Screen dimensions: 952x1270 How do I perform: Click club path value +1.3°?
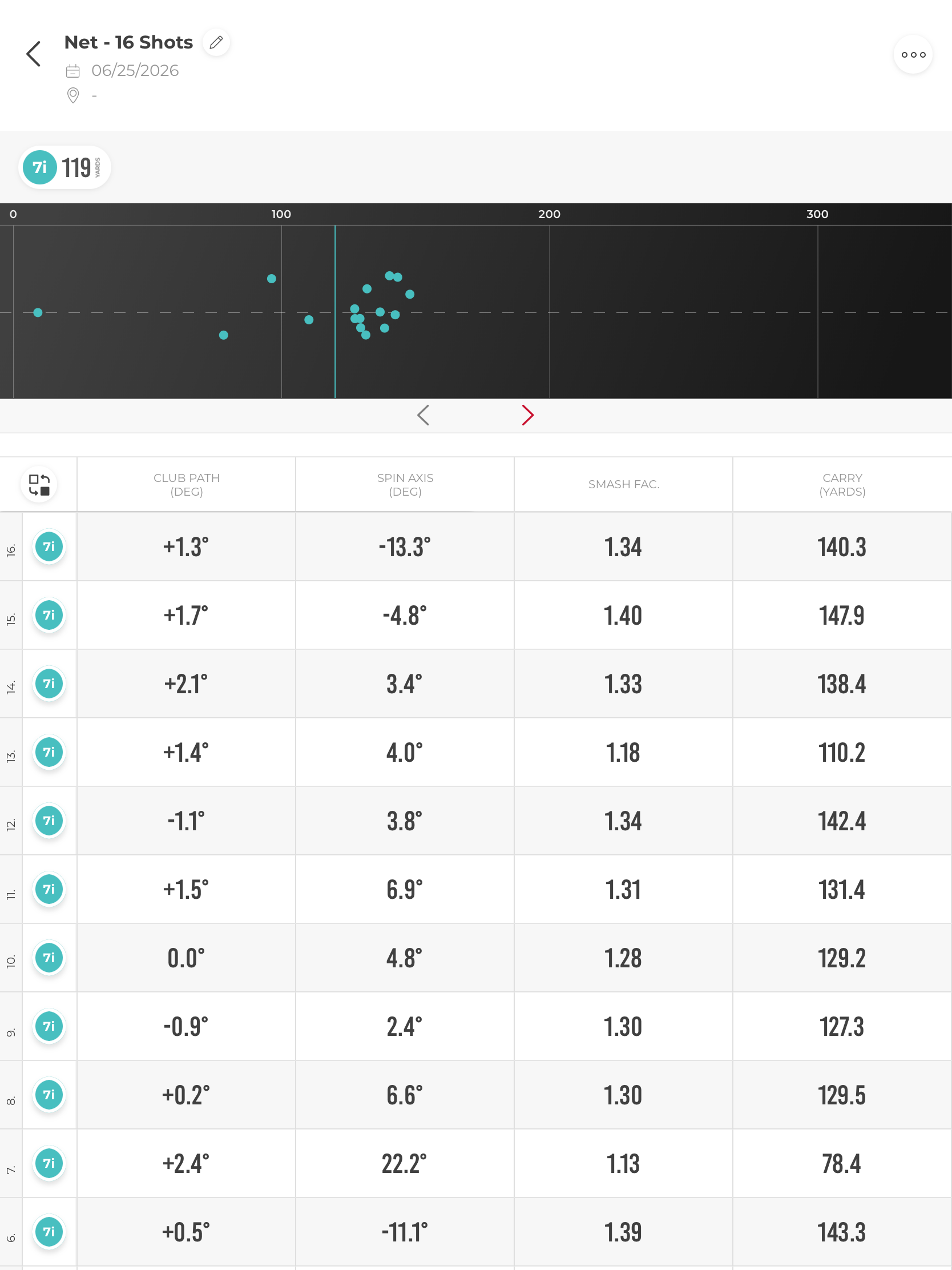tap(186, 547)
